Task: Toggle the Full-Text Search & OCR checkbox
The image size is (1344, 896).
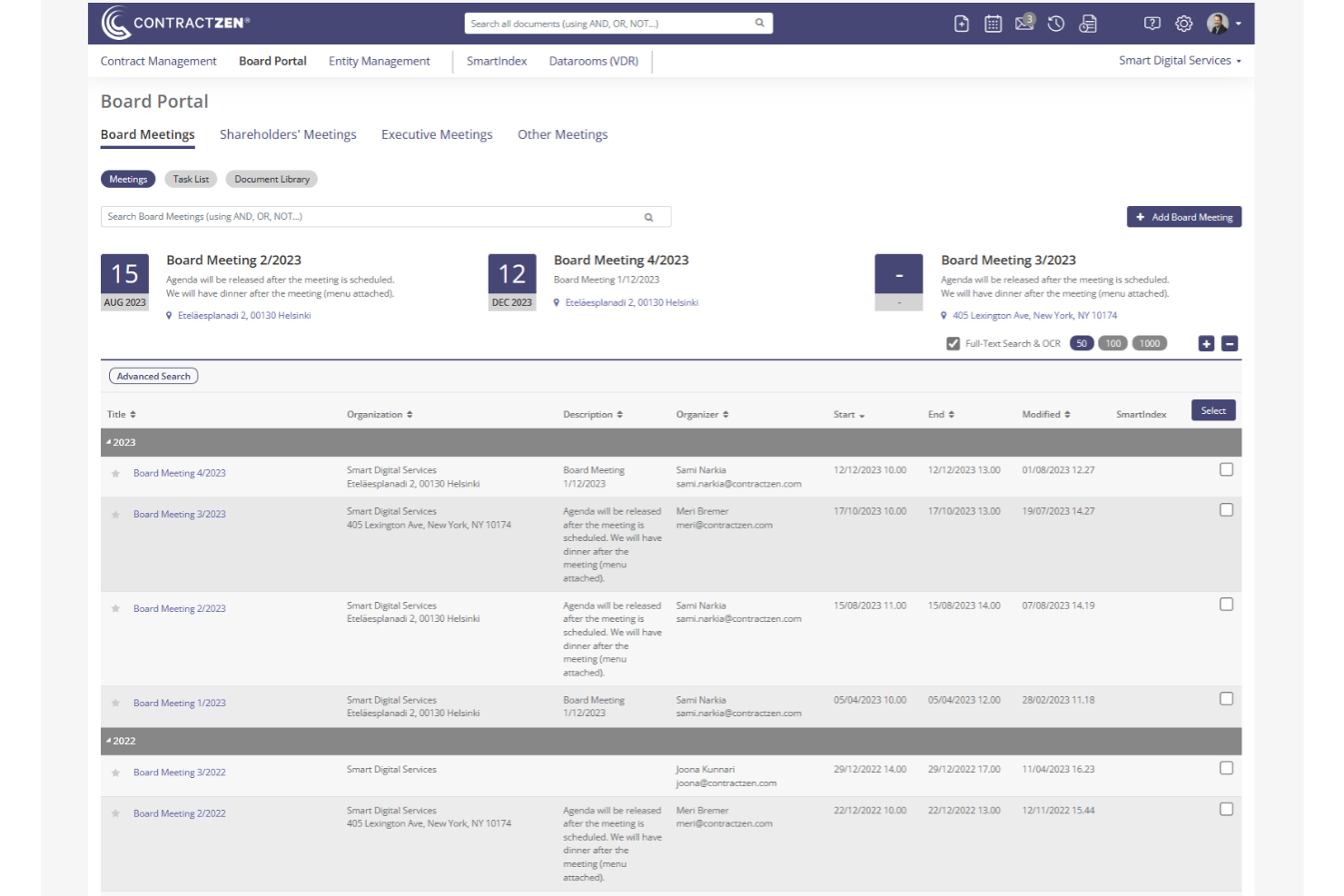Action: [x=953, y=343]
